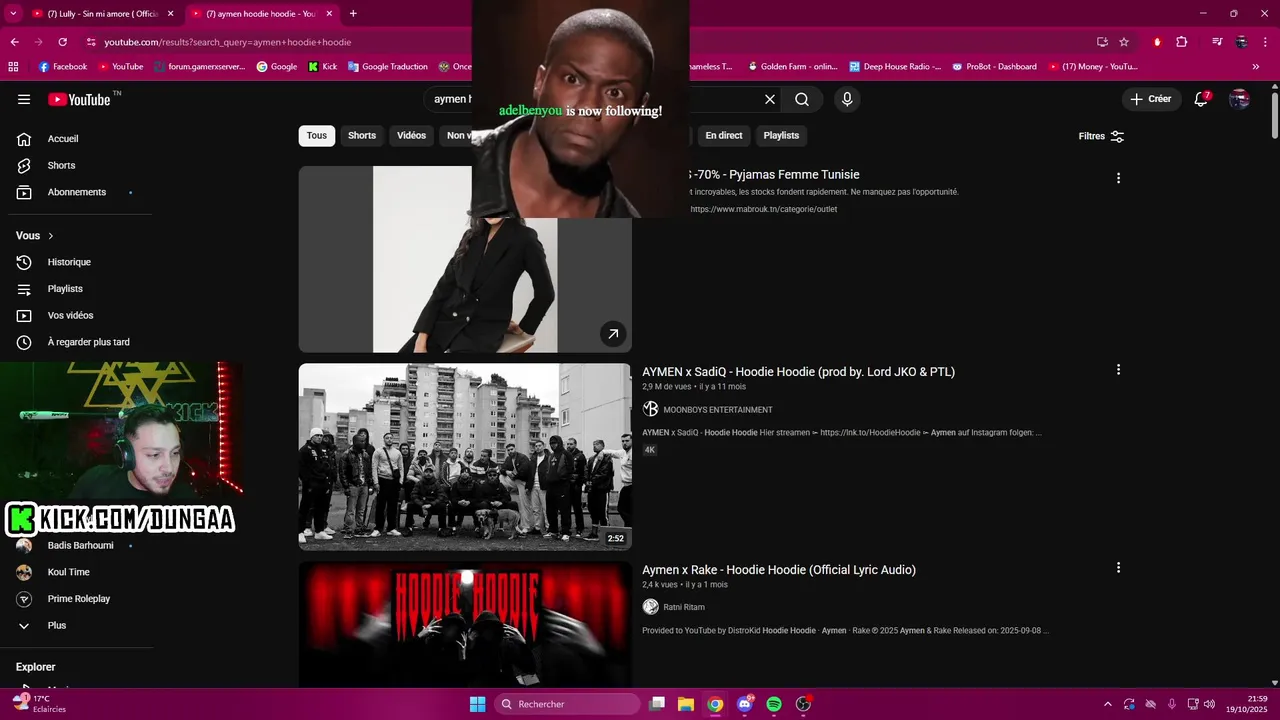The width and height of the screenshot is (1280, 720).
Task: Reload the page in Chrome
Action: (62, 42)
